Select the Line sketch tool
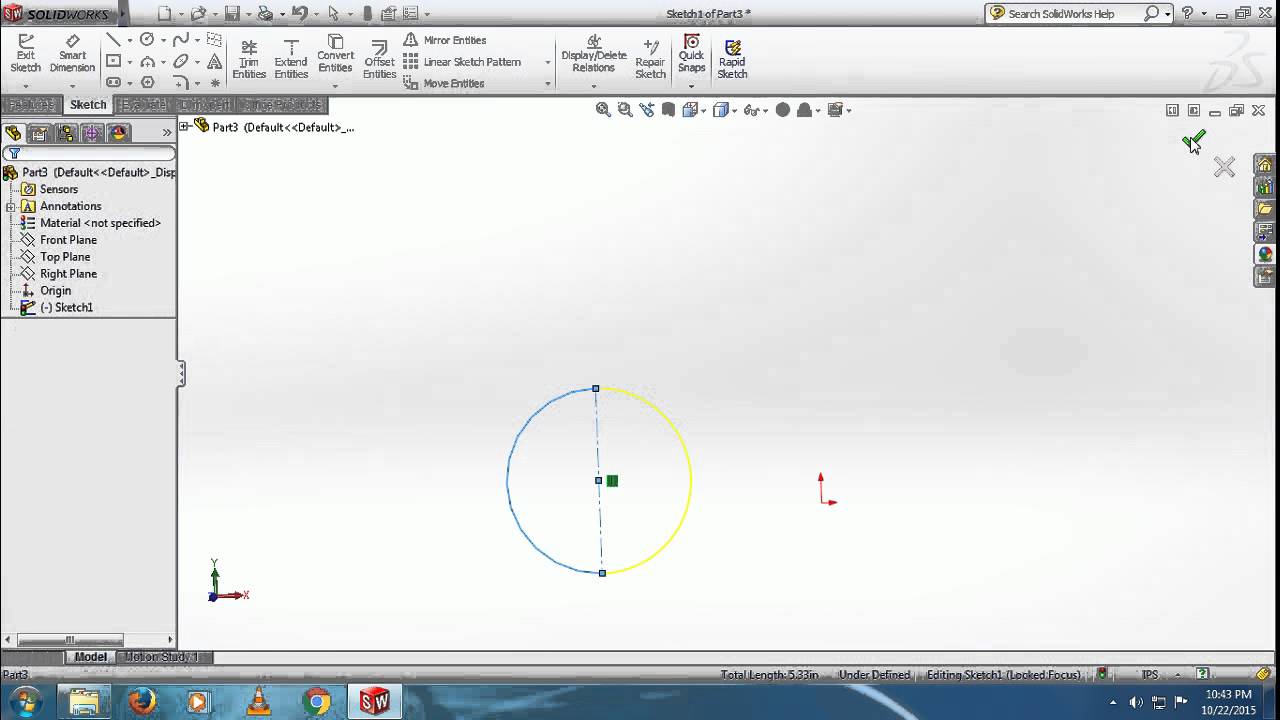Image resolution: width=1280 pixels, height=720 pixels. 113,40
